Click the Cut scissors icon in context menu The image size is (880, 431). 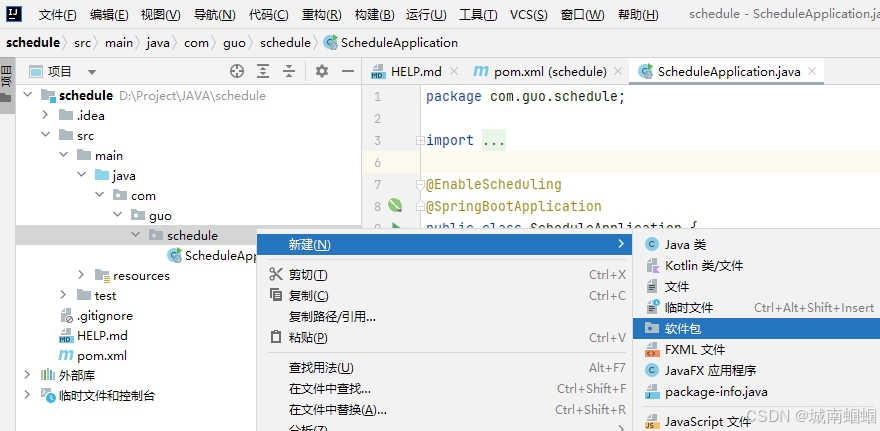[x=276, y=274]
